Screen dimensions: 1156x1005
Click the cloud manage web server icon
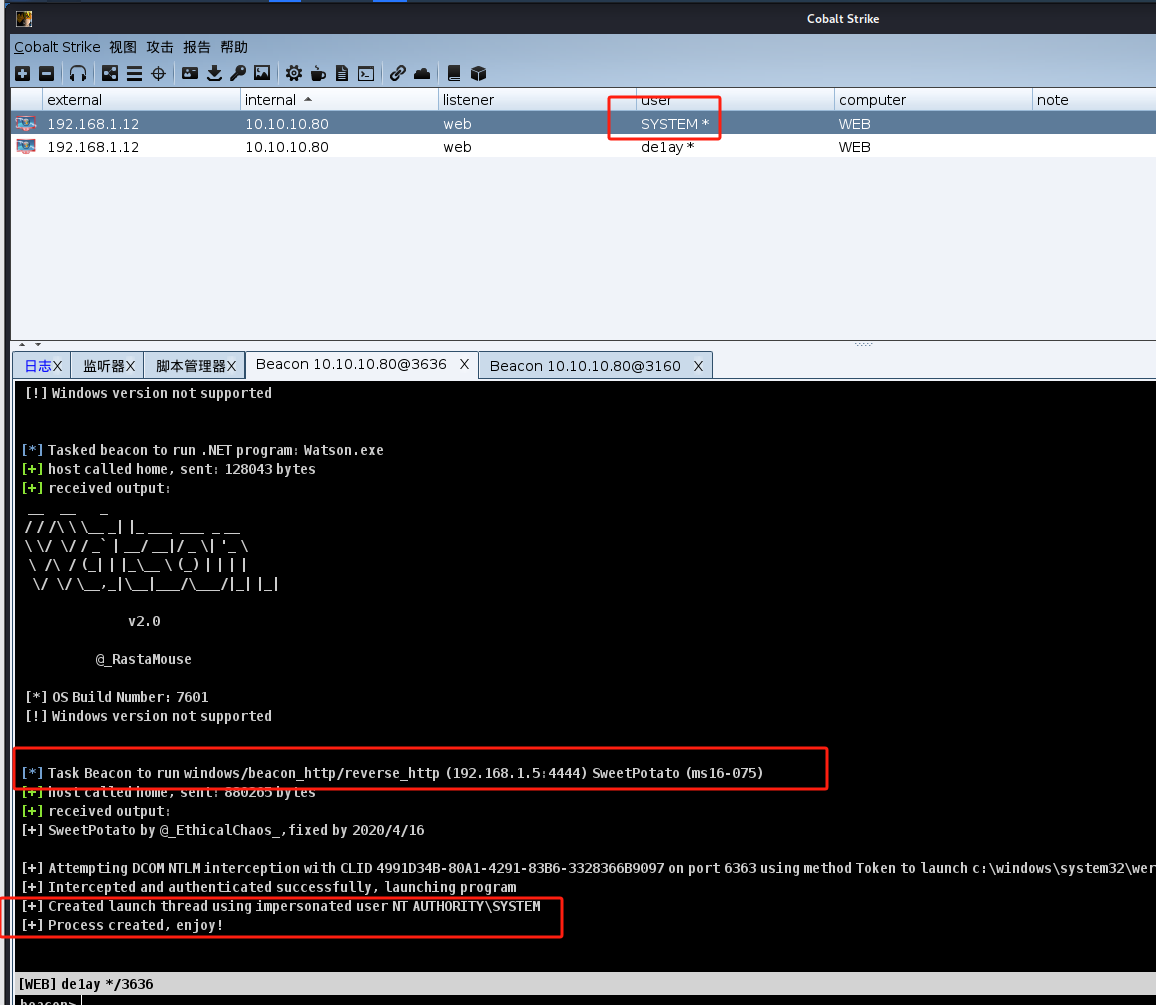(422, 73)
